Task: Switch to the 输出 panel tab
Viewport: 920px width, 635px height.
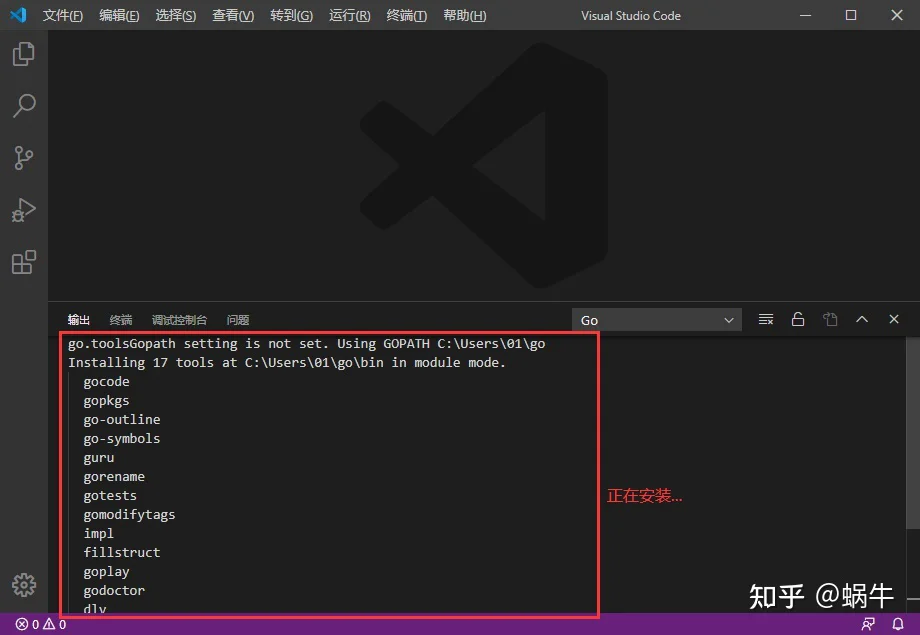Action: point(78,320)
